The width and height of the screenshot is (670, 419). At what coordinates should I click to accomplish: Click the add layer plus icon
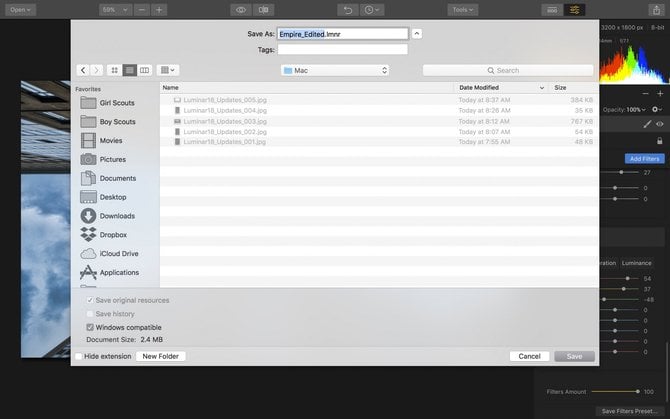point(660,94)
